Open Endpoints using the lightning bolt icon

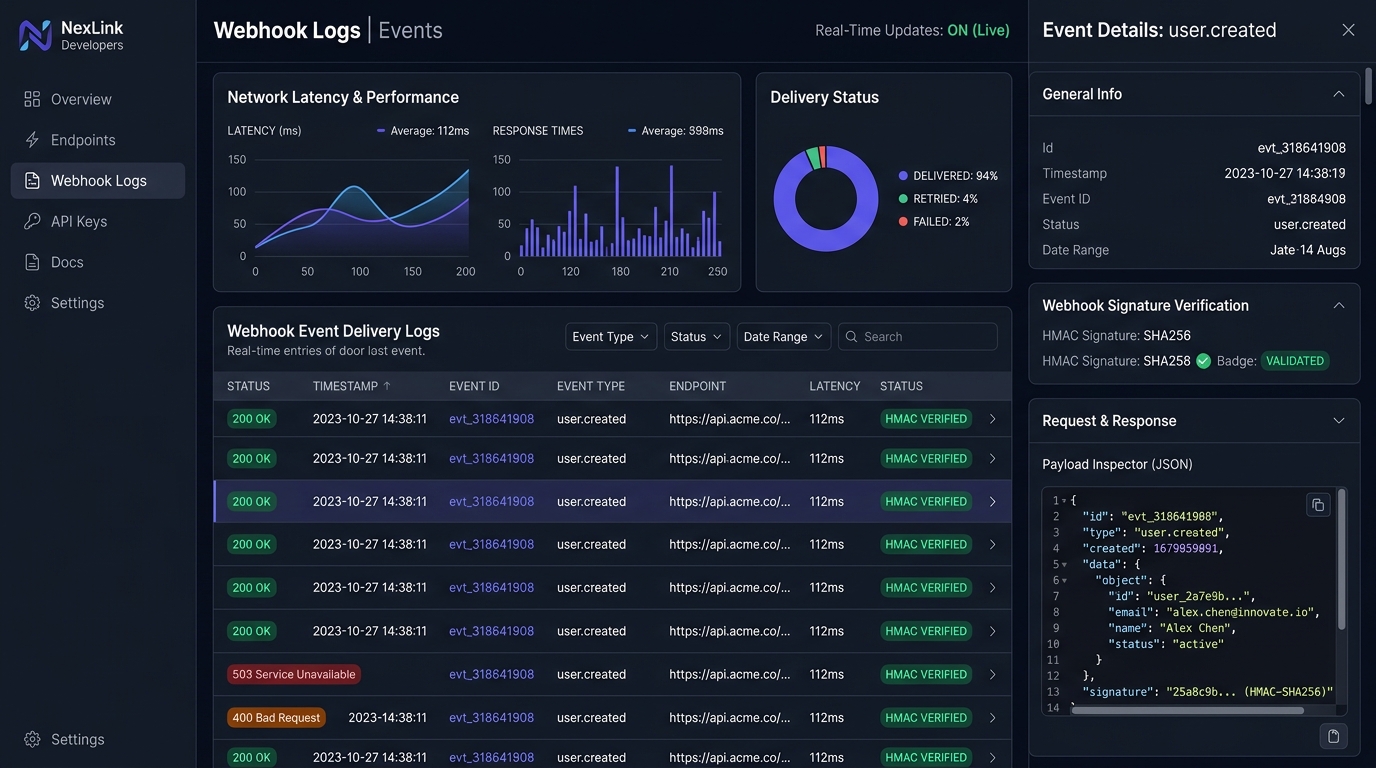click(x=32, y=140)
